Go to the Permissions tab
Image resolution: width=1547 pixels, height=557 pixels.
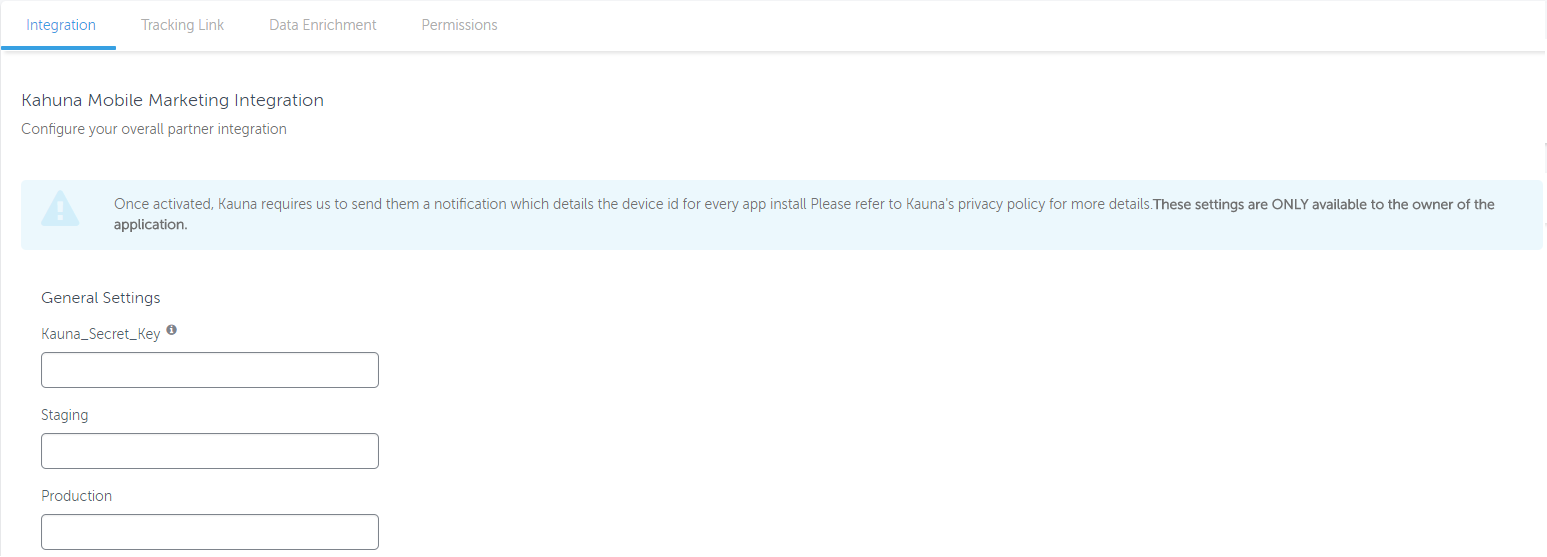pos(459,25)
